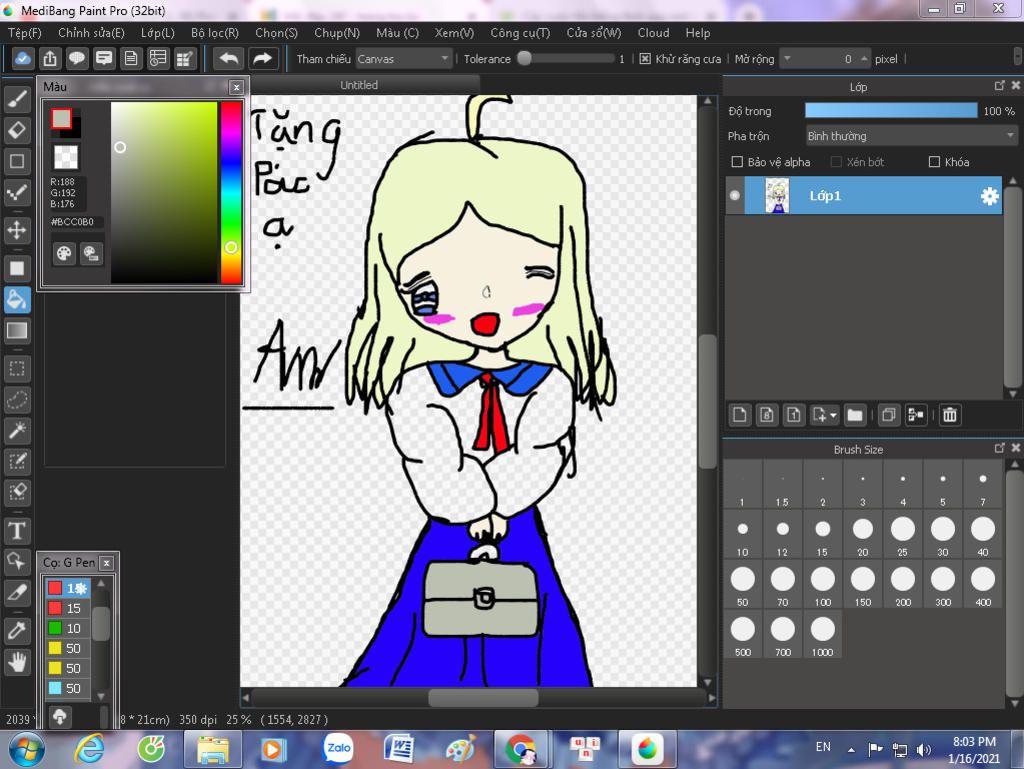This screenshot has width=1024, height=769.
Task: Click the foreground color swatch
Action: click(61, 119)
